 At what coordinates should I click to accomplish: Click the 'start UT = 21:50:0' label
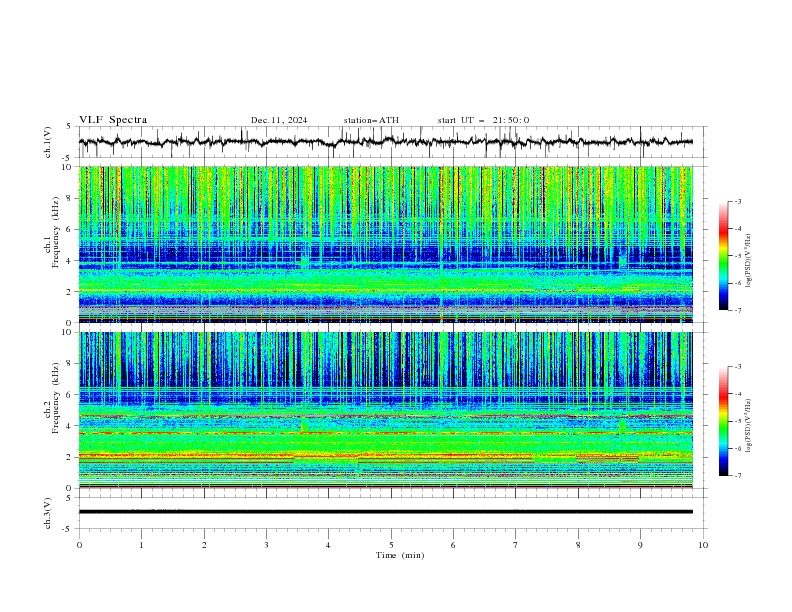[x=483, y=120]
